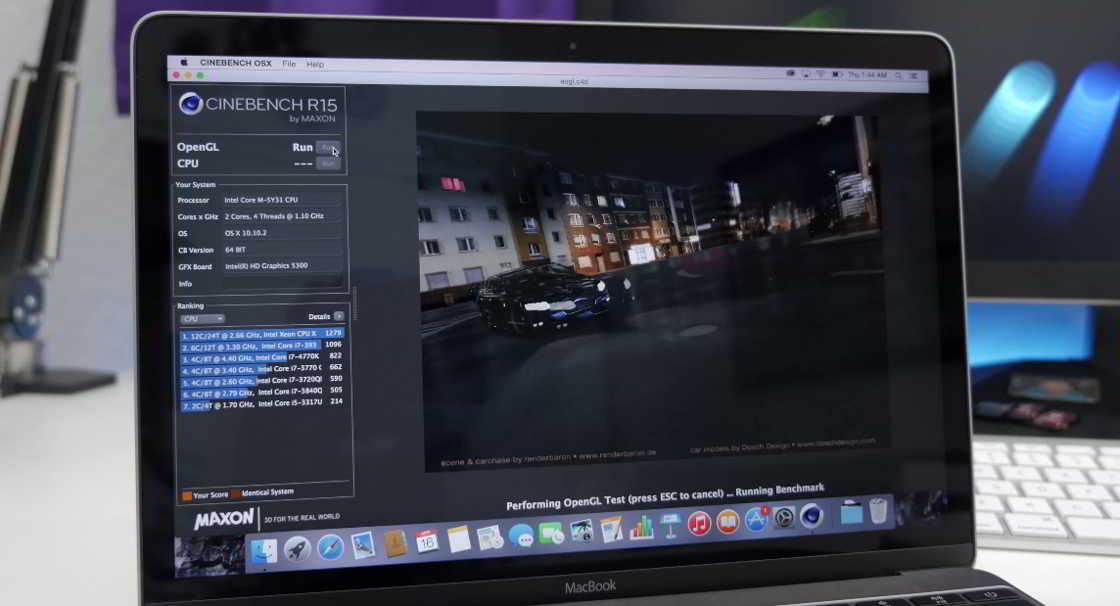
Task: Open Maps icon in Dock
Action: click(490, 537)
